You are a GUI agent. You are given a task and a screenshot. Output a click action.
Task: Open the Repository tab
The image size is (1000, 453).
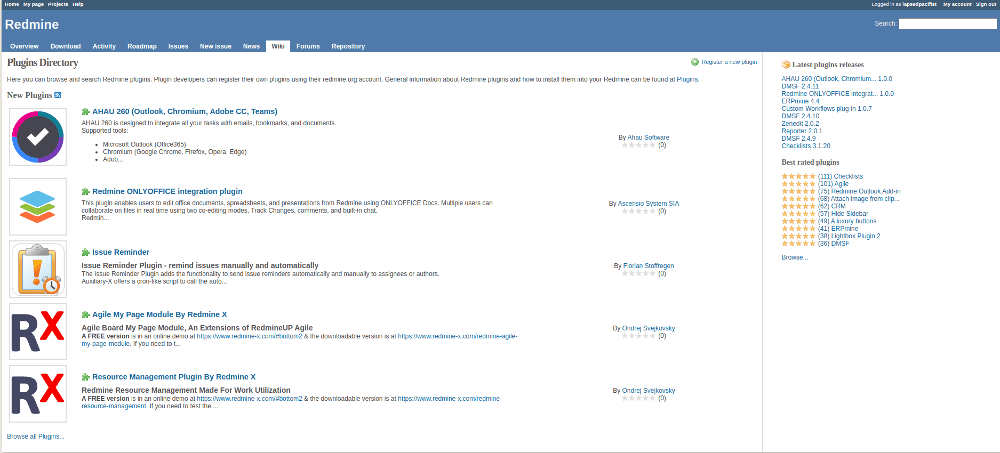348,47
